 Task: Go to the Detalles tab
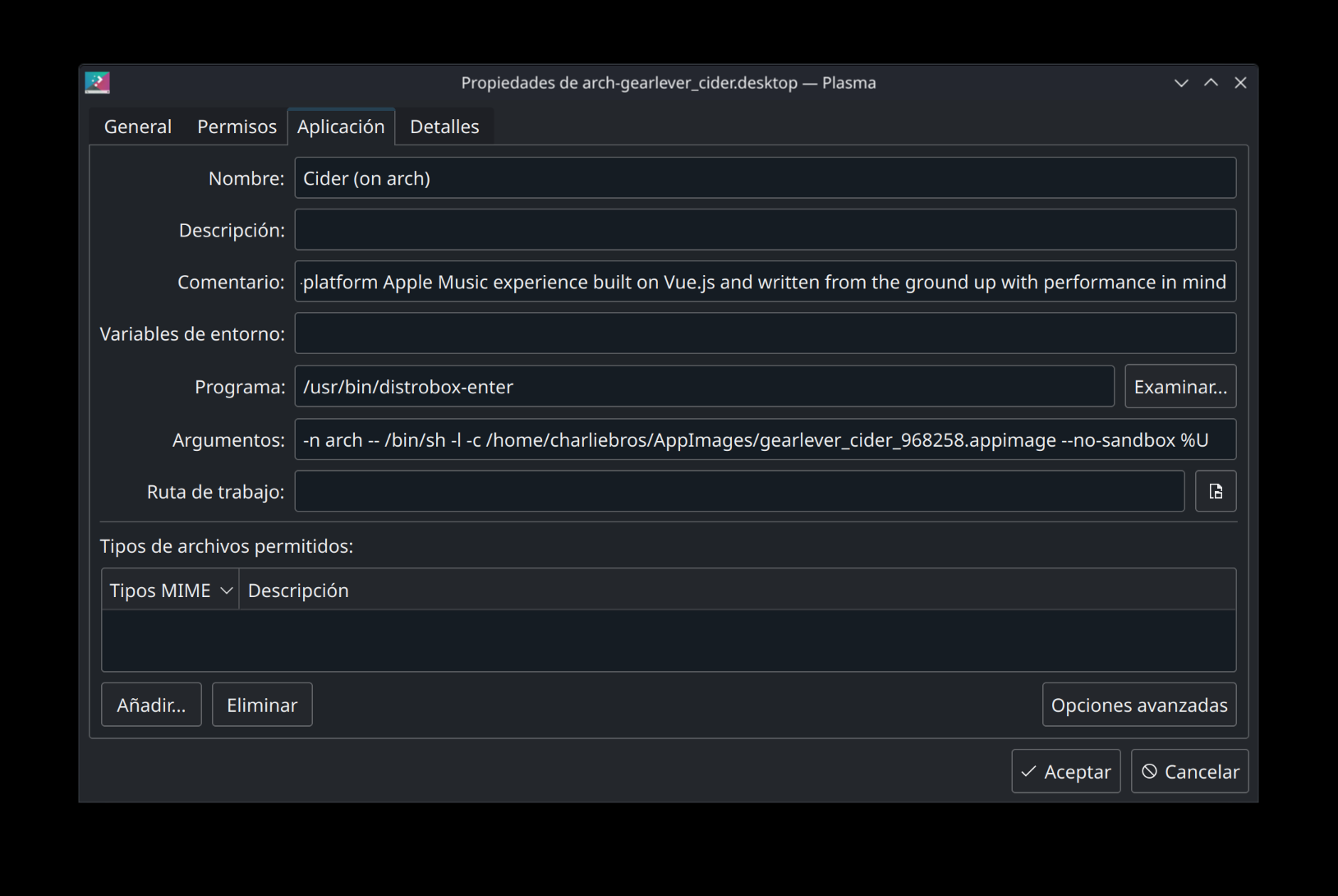(444, 126)
